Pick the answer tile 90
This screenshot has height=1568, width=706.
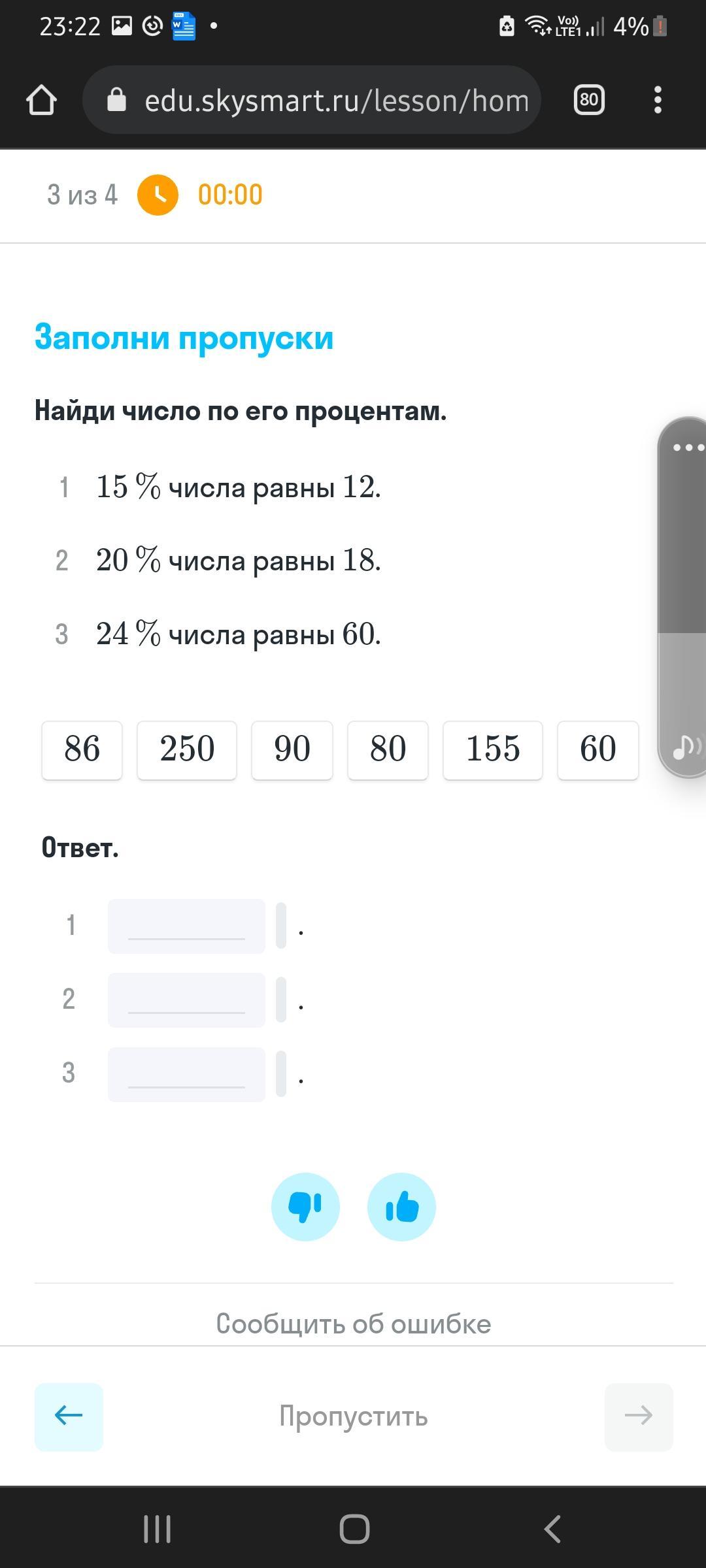click(292, 749)
